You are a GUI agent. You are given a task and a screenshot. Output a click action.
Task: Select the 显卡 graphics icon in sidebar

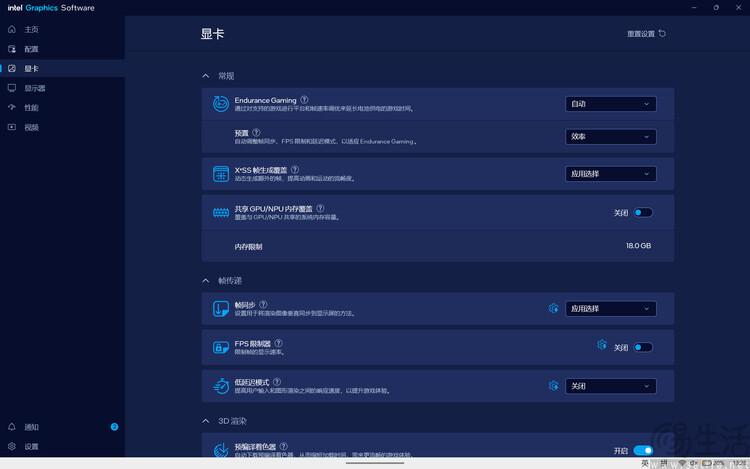[x=12, y=68]
